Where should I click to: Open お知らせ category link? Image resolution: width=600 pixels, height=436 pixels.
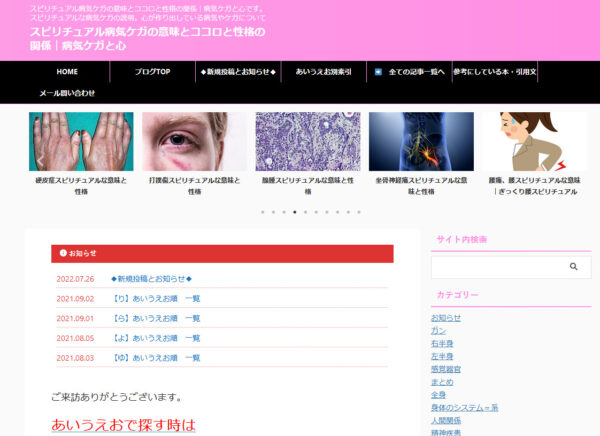pos(446,318)
